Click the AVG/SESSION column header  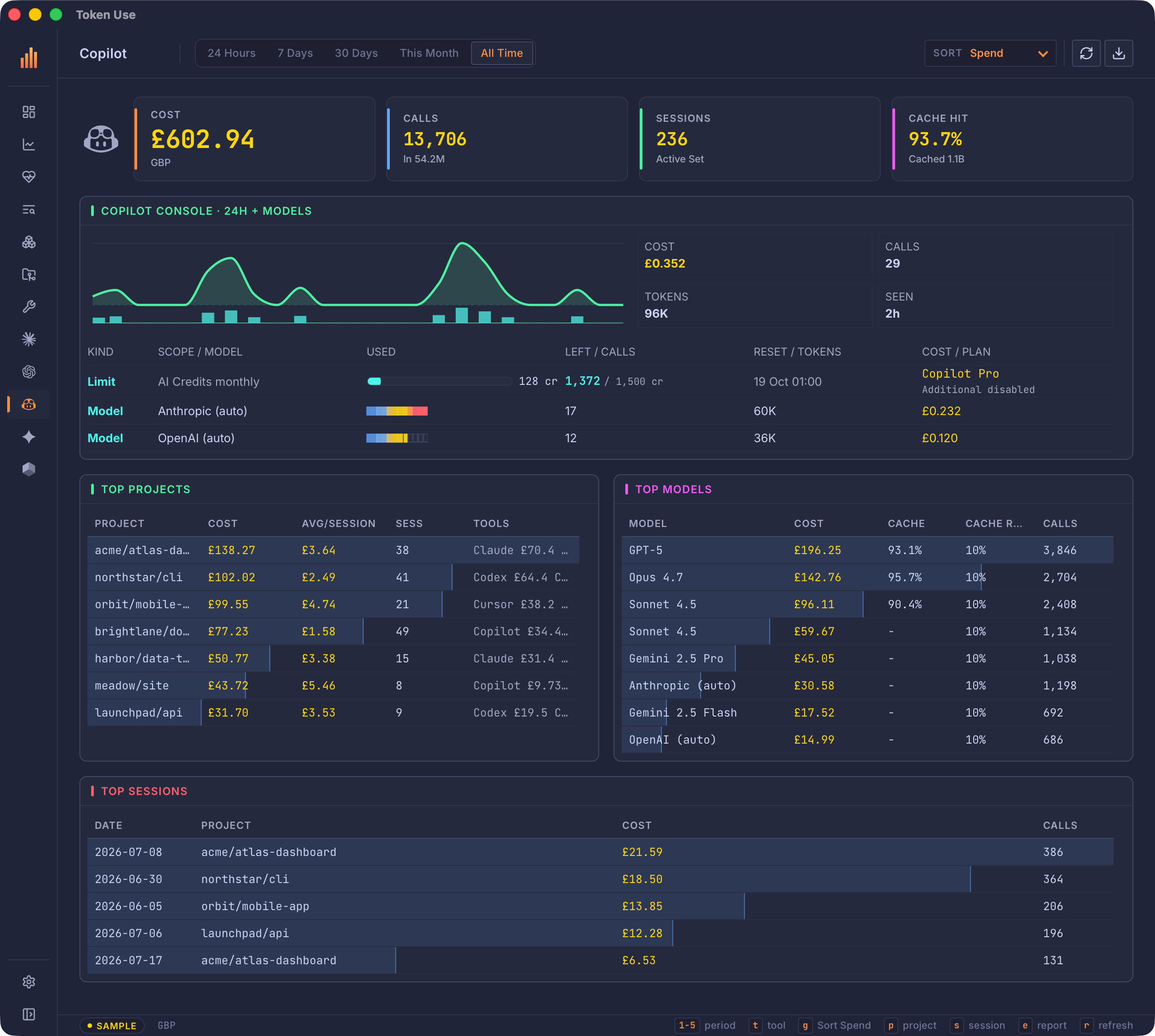pos(339,523)
